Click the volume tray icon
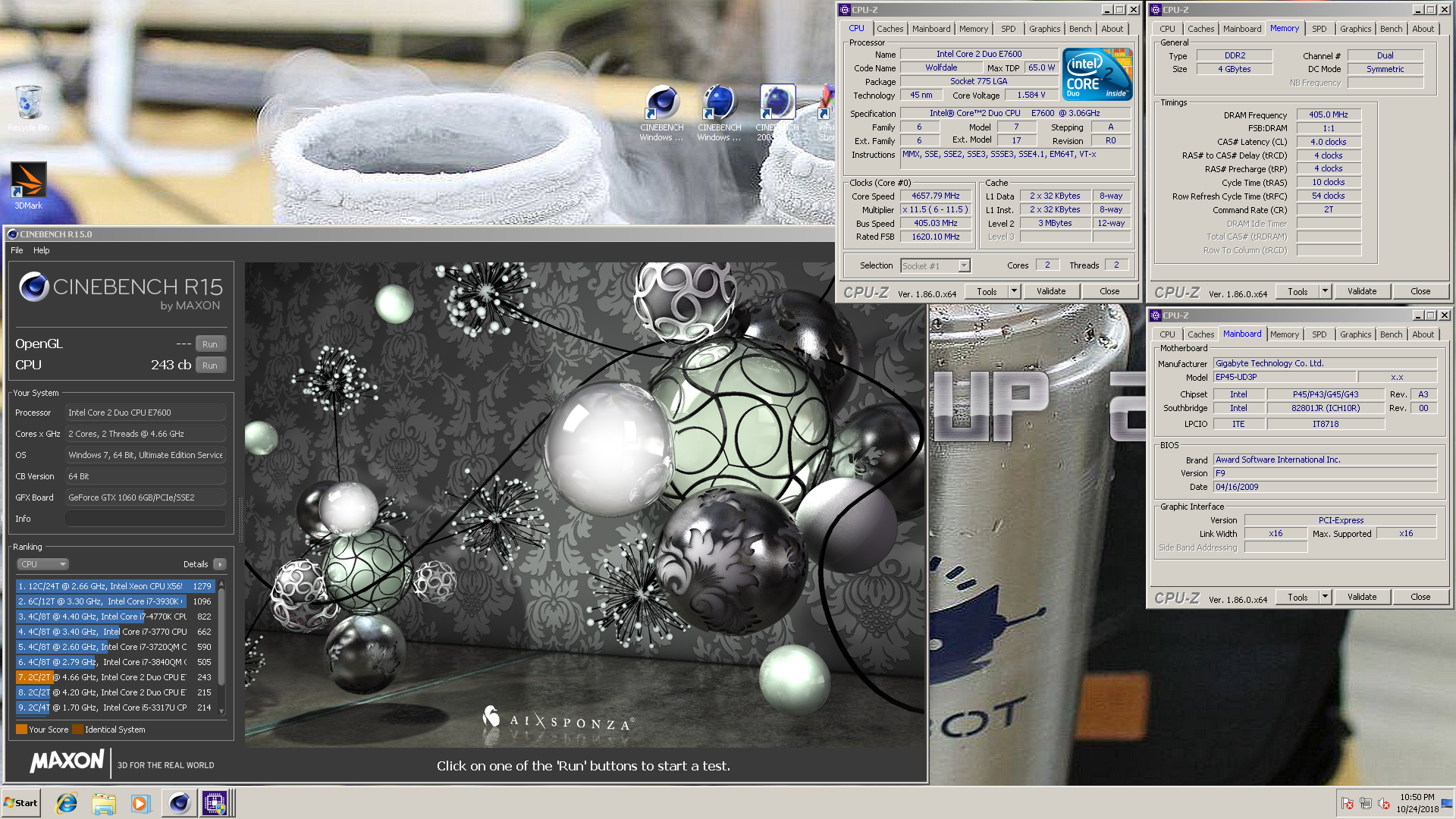Viewport: 1456px width, 819px height. tap(1383, 803)
